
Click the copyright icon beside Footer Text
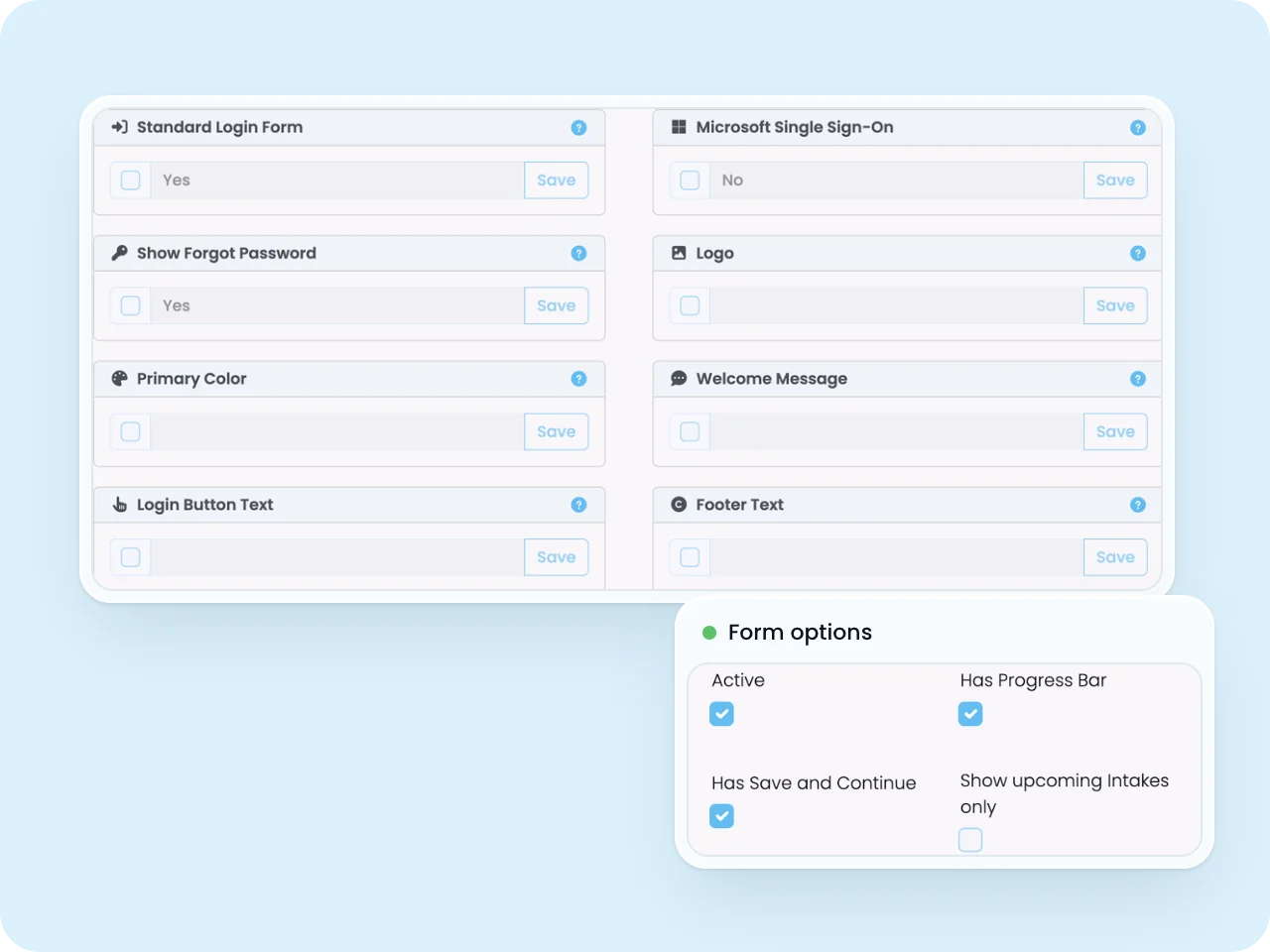point(679,505)
